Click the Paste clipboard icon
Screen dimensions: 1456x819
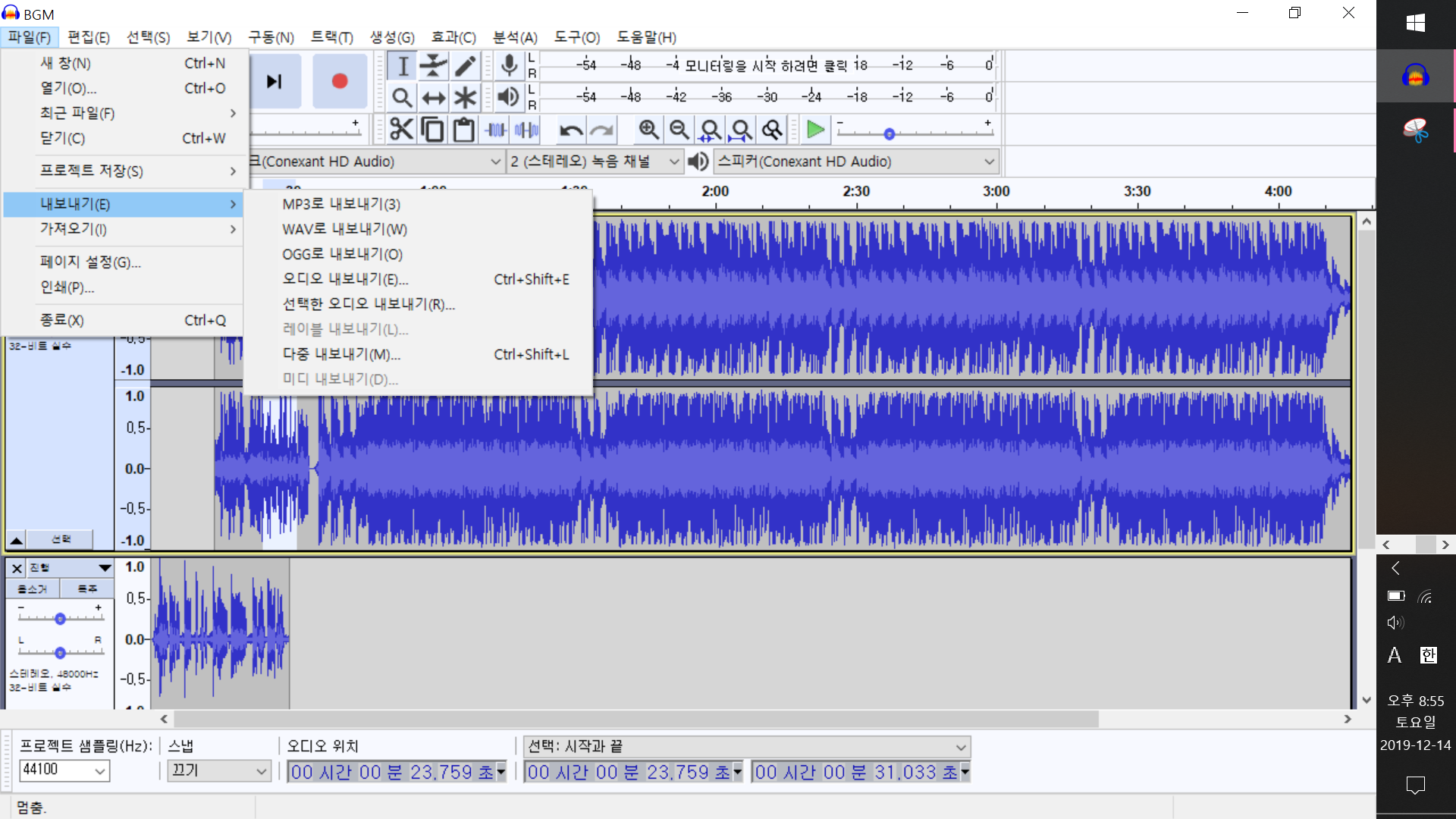point(463,130)
